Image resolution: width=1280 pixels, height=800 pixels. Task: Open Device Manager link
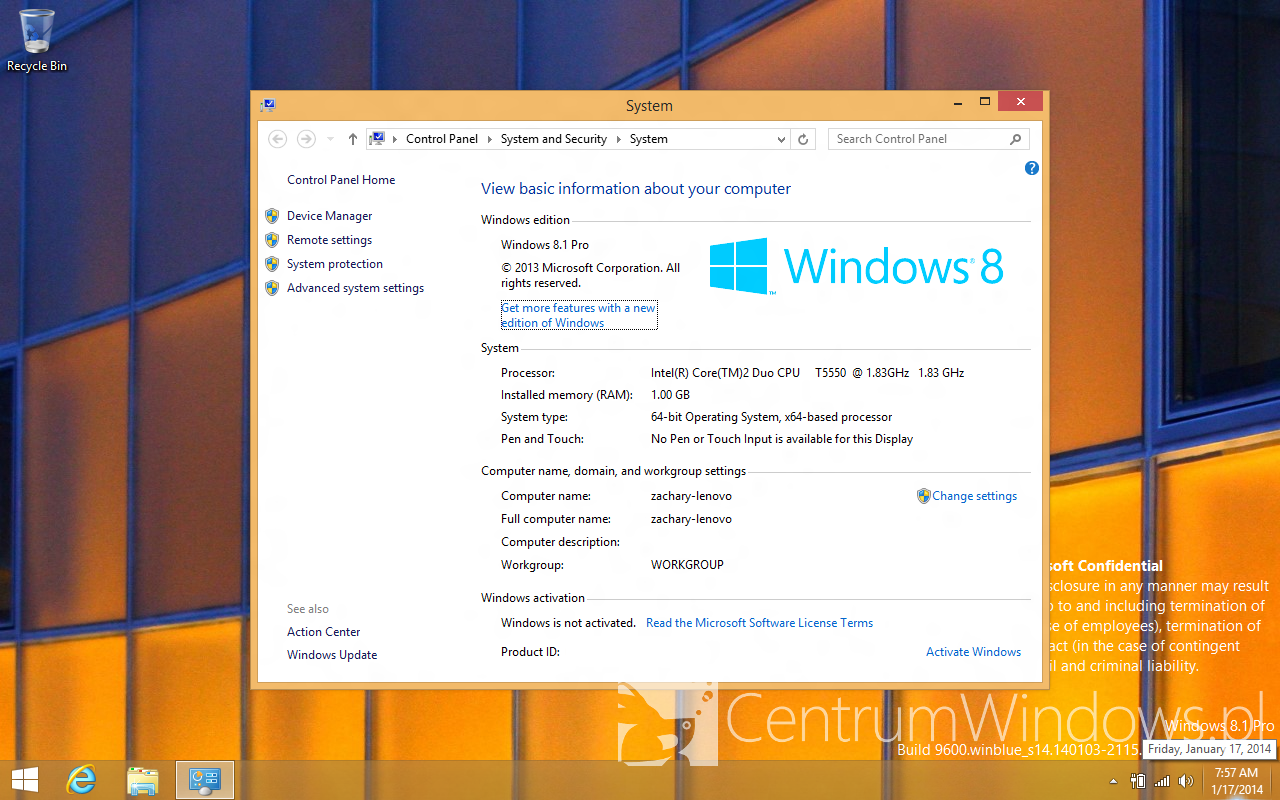click(329, 216)
